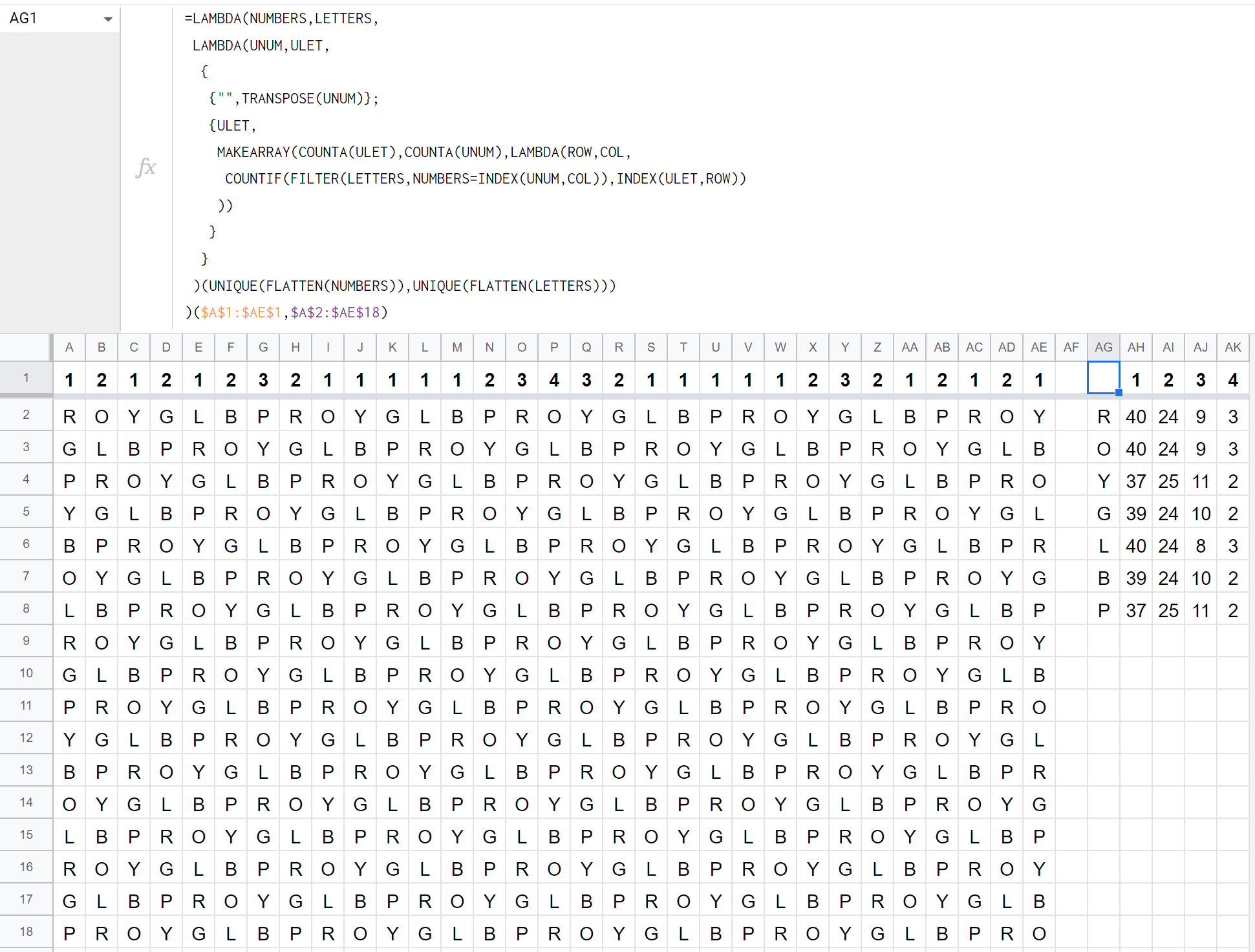Click the COUNTIF(FILTER formula line
This screenshot has height=952, width=1255.
tap(486, 179)
